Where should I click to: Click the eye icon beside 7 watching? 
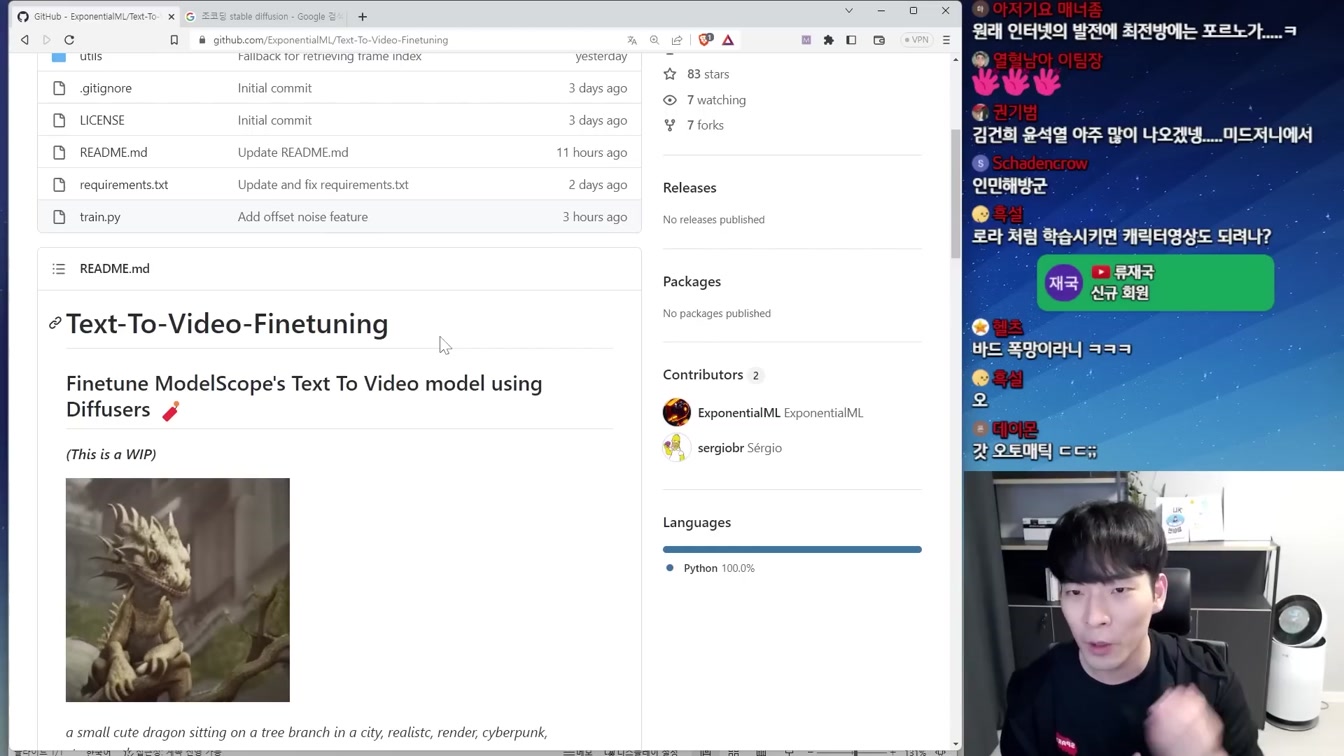(670, 100)
